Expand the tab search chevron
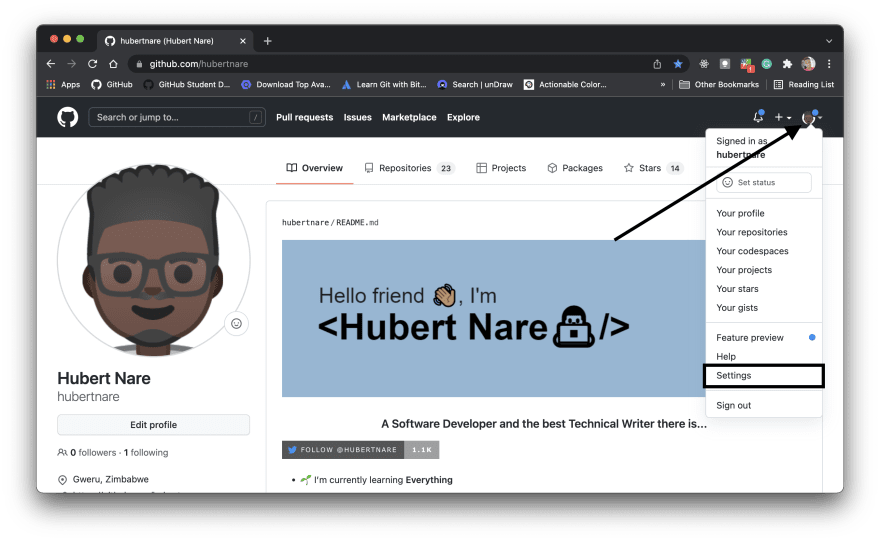Image resolution: width=880 pixels, height=541 pixels. pos(829,41)
